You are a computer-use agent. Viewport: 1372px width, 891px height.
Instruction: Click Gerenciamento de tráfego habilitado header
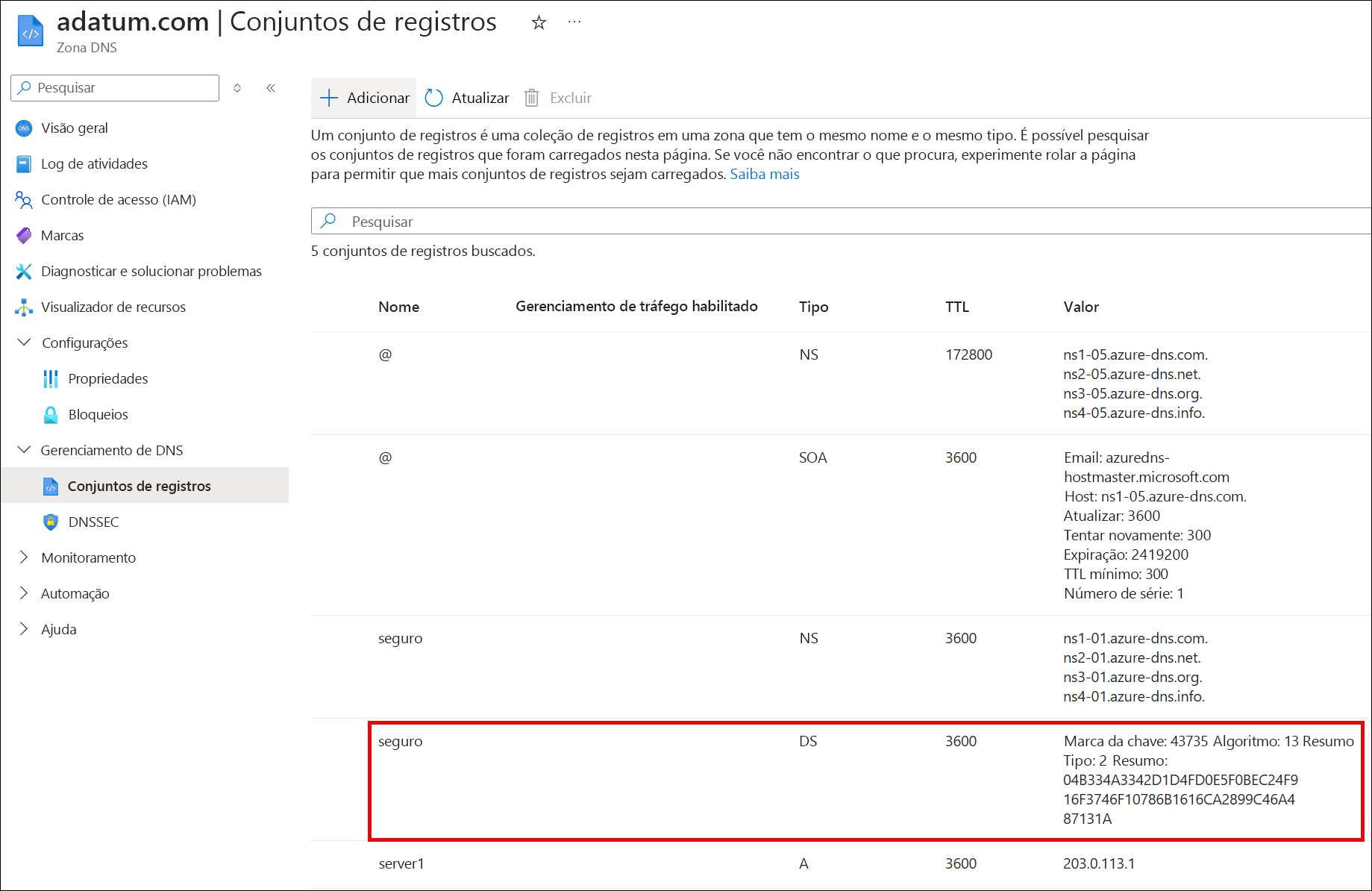tap(636, 307)
